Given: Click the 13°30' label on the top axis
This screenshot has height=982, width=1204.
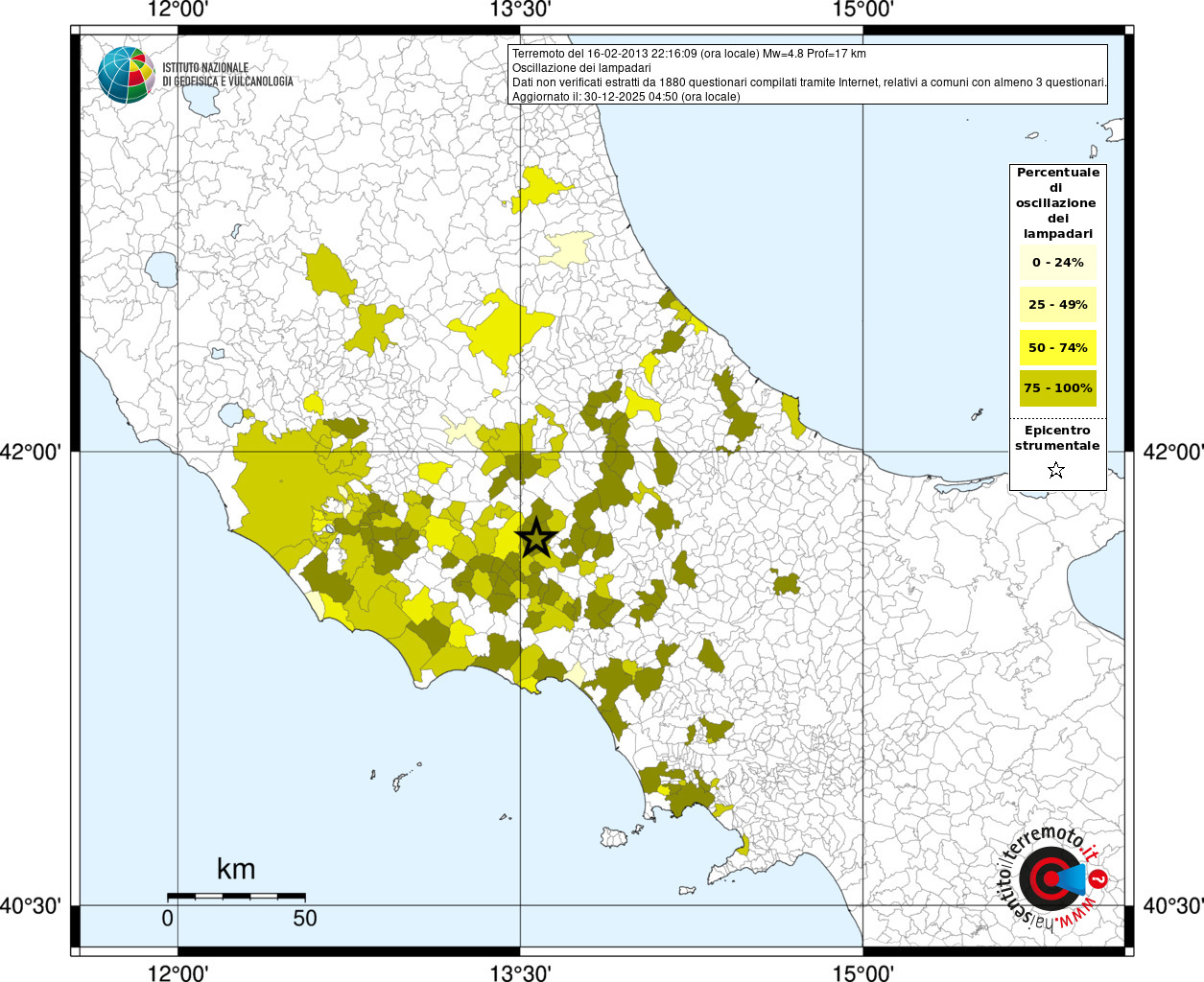Looking at the screenshot, I should 520,11.
